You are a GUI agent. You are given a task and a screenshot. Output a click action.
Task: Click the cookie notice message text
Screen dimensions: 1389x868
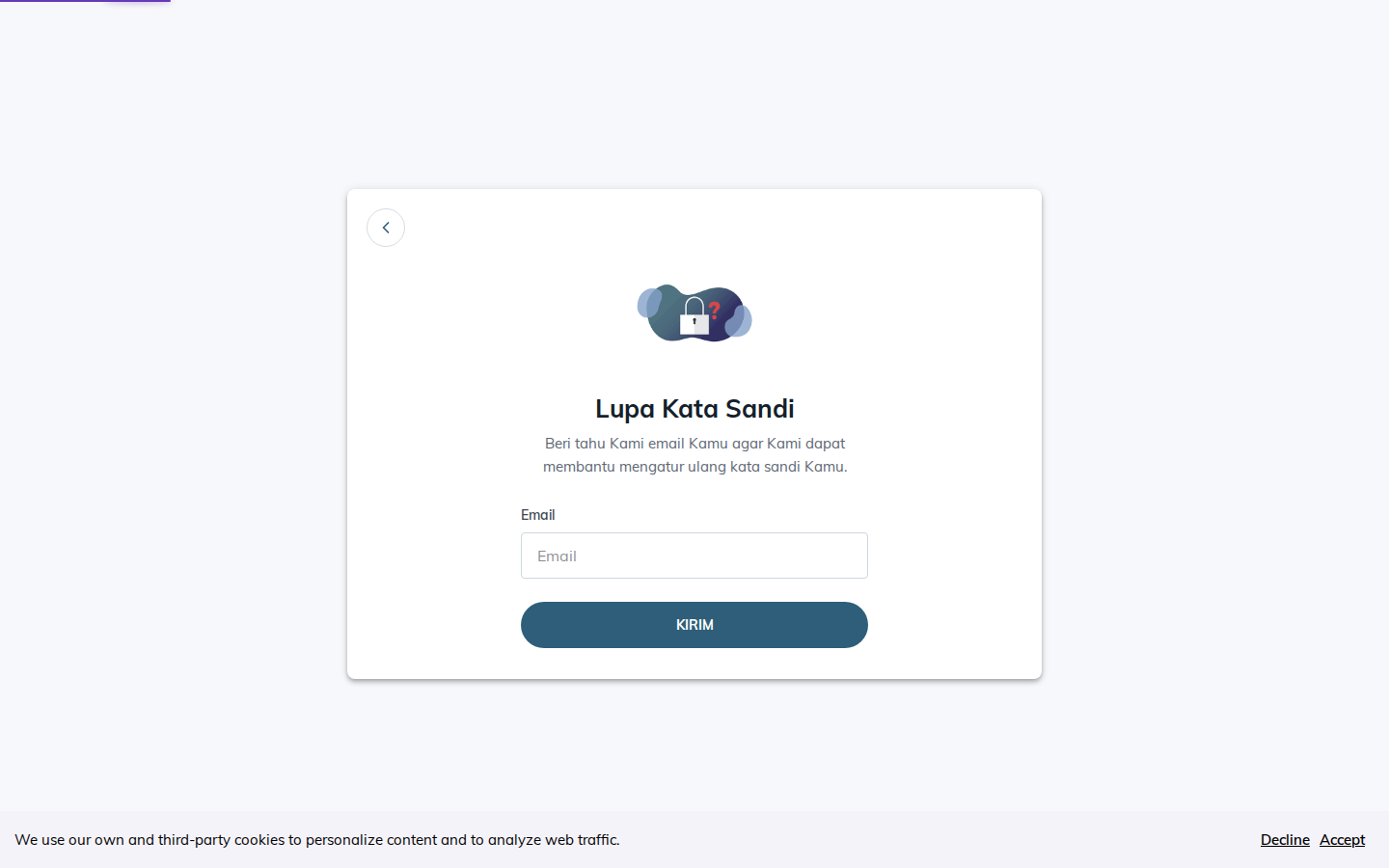tap(317, 840)
